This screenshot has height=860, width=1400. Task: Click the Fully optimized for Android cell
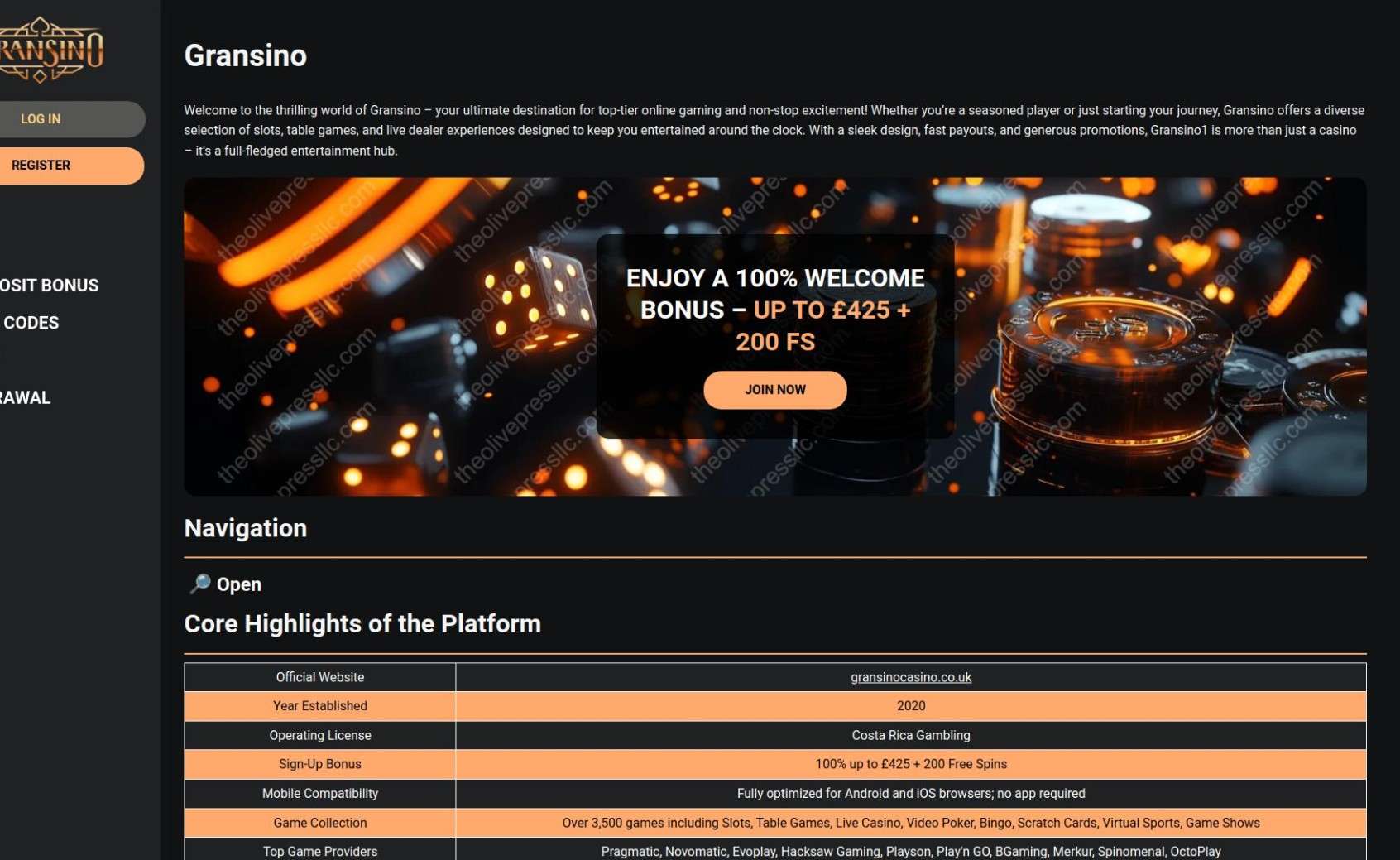[x=911, y=793]
